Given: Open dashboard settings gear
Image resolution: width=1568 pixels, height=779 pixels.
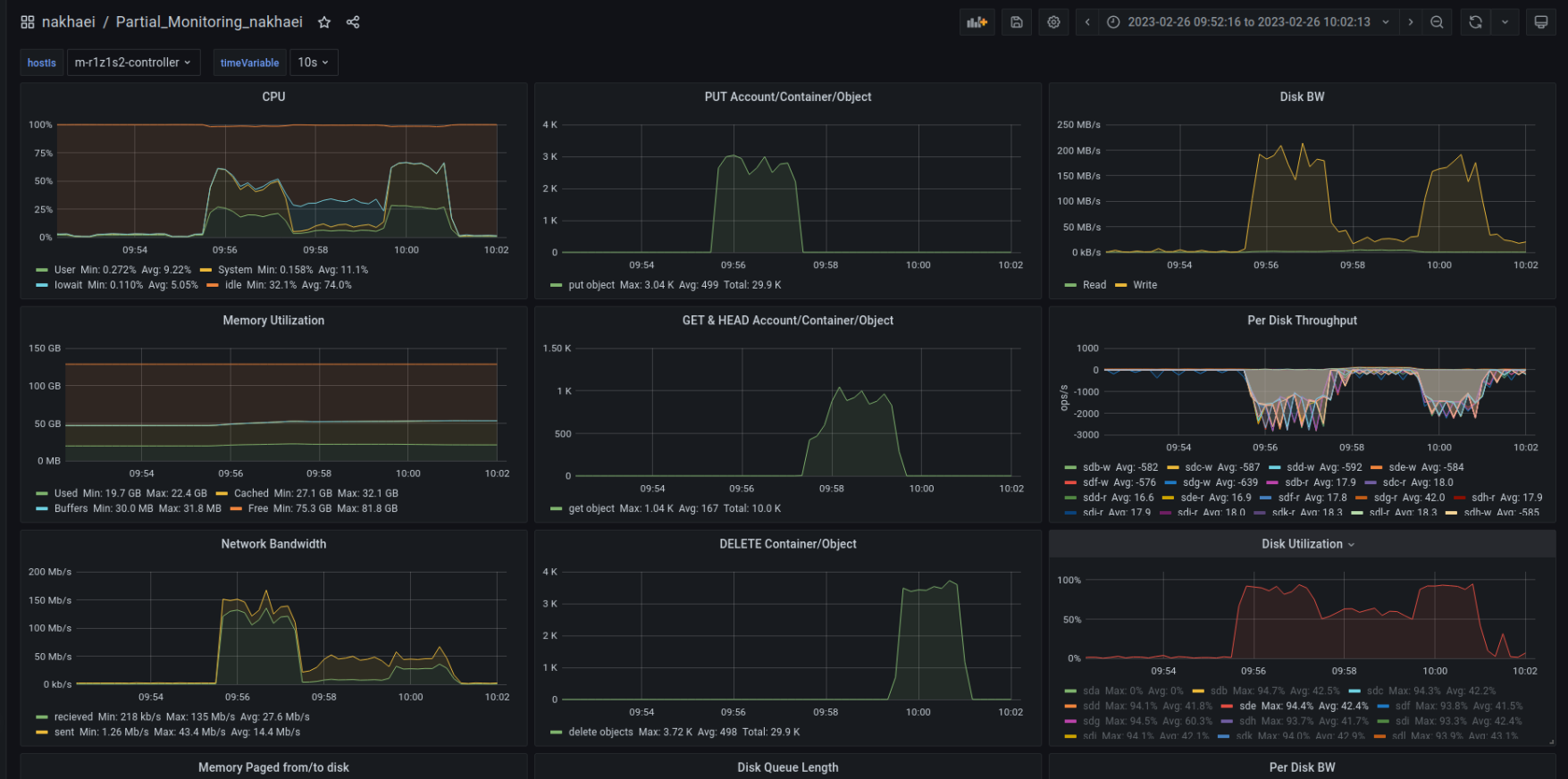Looking at the screenshot, I should pyautogui.click(x=1053, y=22).
